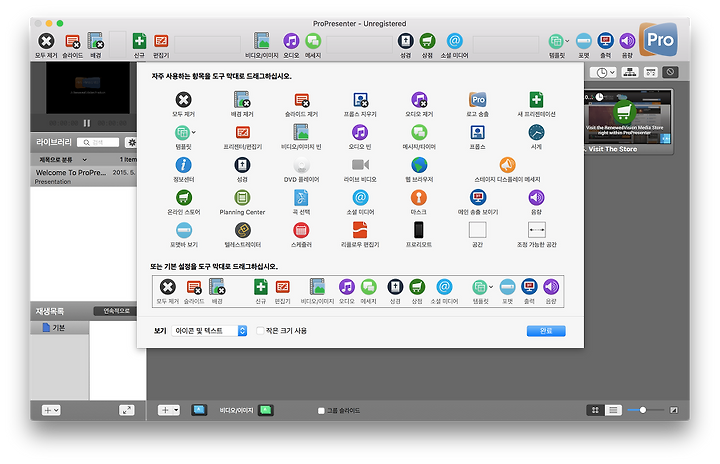Pick the Show Main Output (메인 송출 보이기) item

(x=478, y=202)
